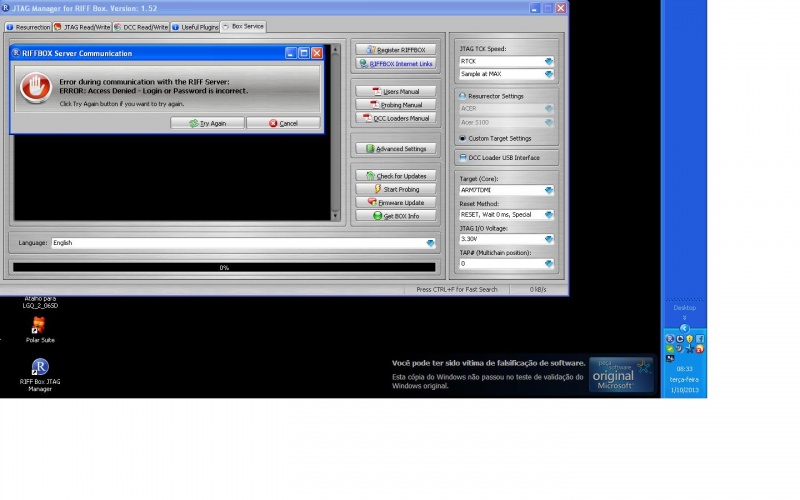The image size is (800, 500).
Task: Click the dark circular C tray icon
Action: [x=680, y=339]
